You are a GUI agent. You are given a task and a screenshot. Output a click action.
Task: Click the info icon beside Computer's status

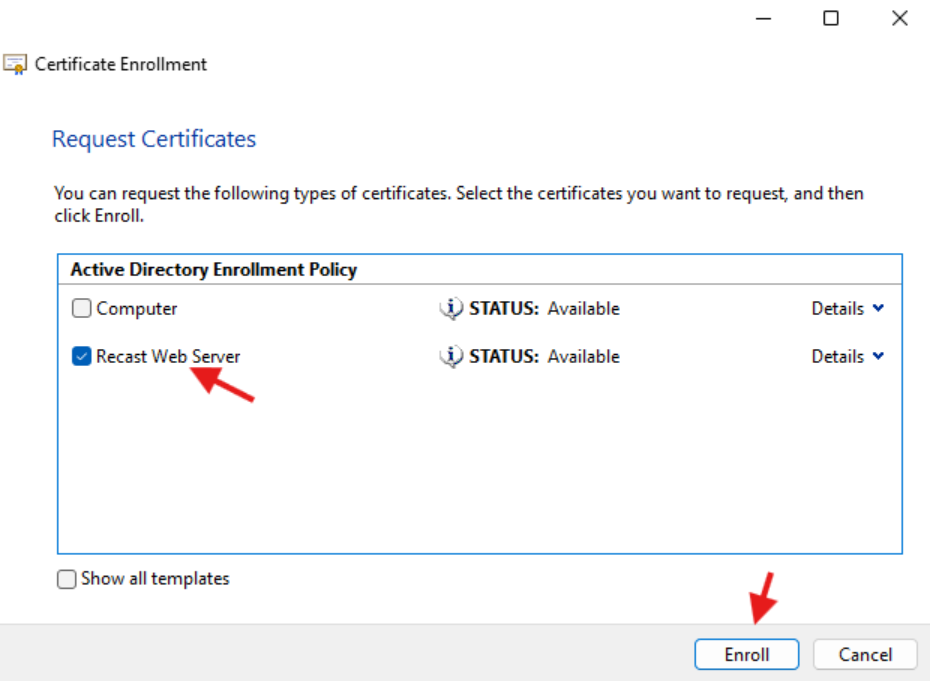pos(453,308)
